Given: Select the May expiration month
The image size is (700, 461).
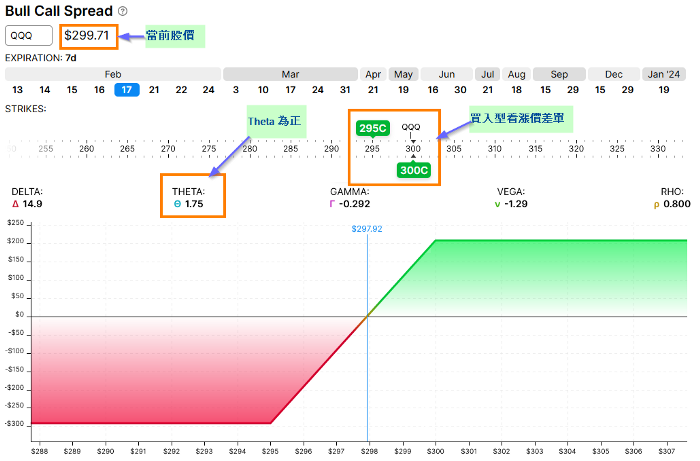Looking at the screenshot, I should click(x=403, y=74).
